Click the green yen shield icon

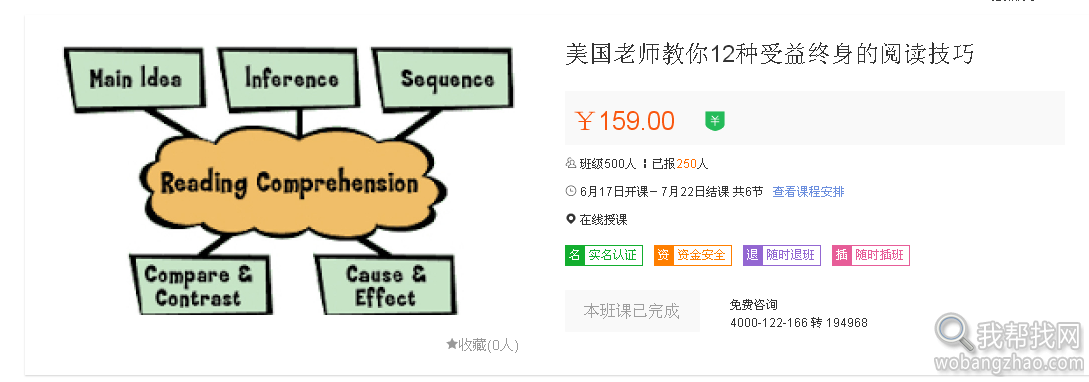click(x=715, y=122)
